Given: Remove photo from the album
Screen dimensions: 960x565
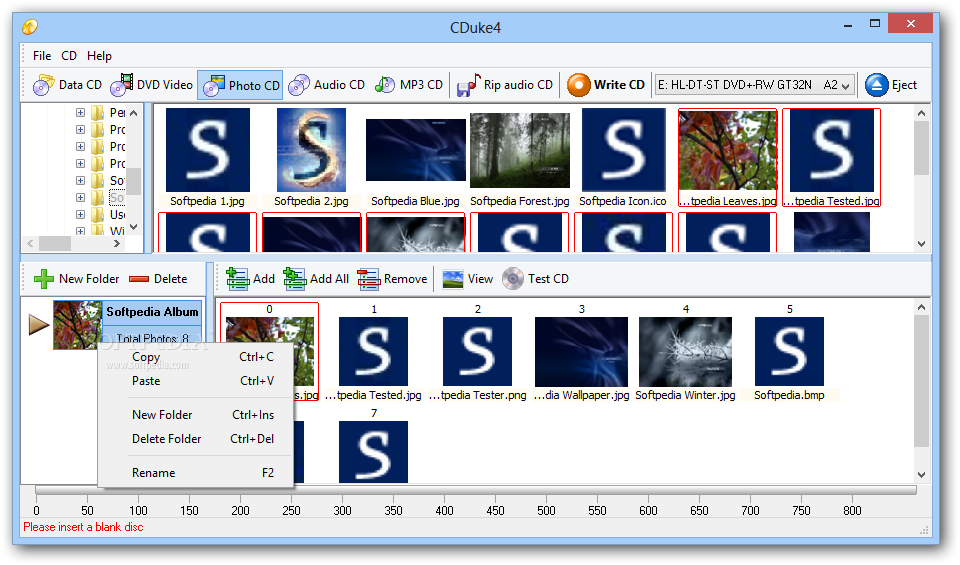Looking at the screenshot, I should point(392,279).
